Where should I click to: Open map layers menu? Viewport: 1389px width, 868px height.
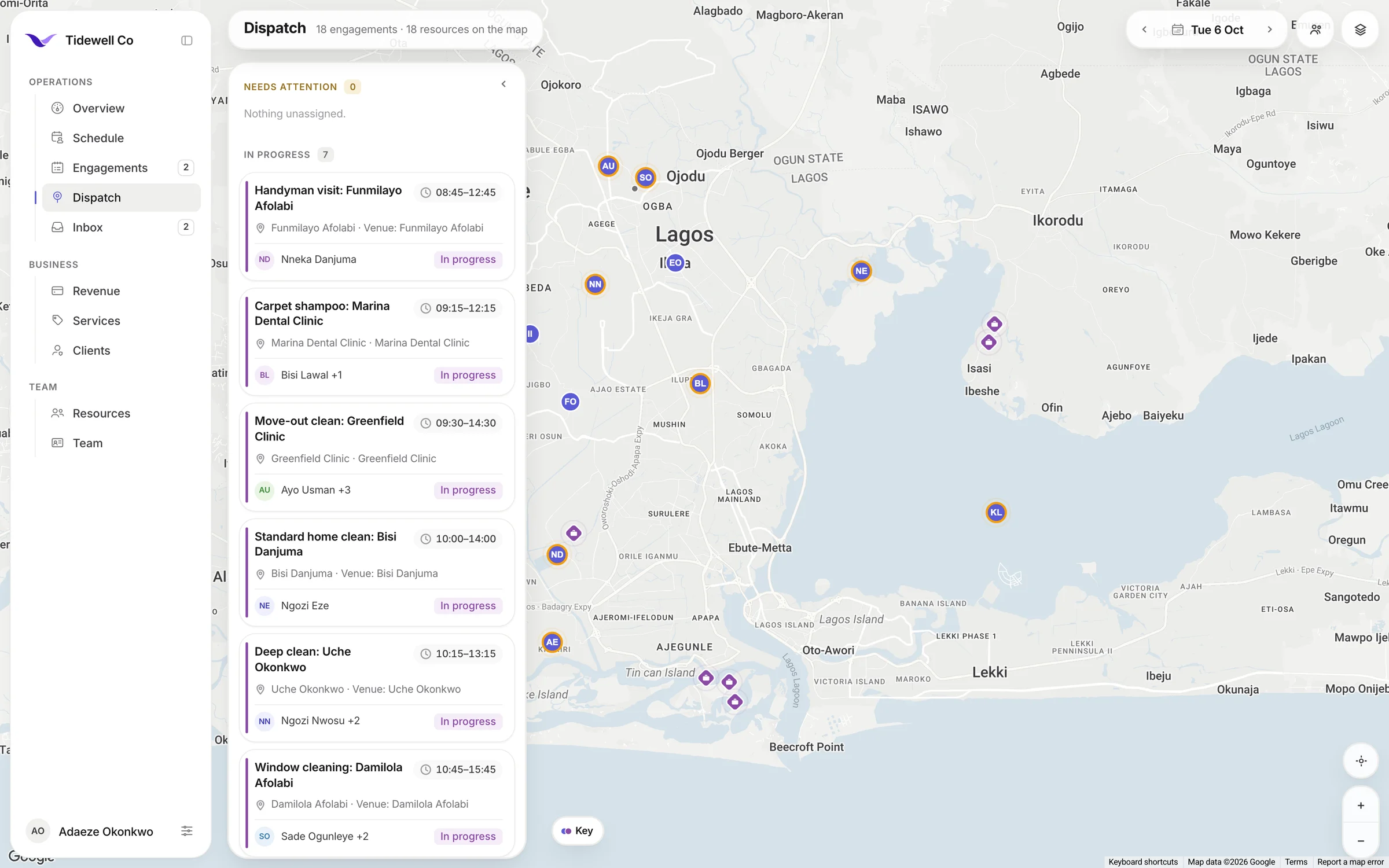coord(1360,30)
